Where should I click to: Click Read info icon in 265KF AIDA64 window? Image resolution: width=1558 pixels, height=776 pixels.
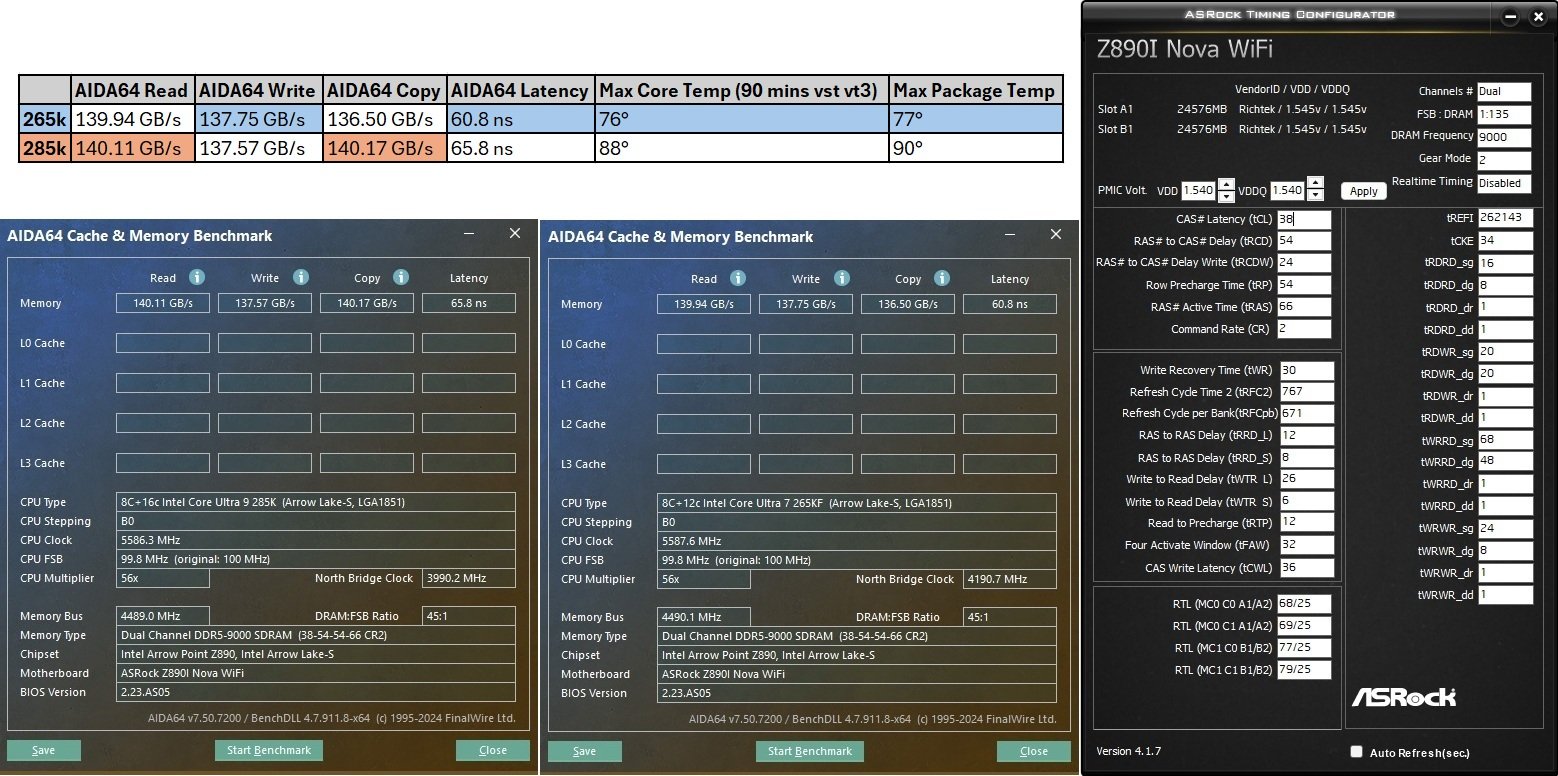[738, 278]
